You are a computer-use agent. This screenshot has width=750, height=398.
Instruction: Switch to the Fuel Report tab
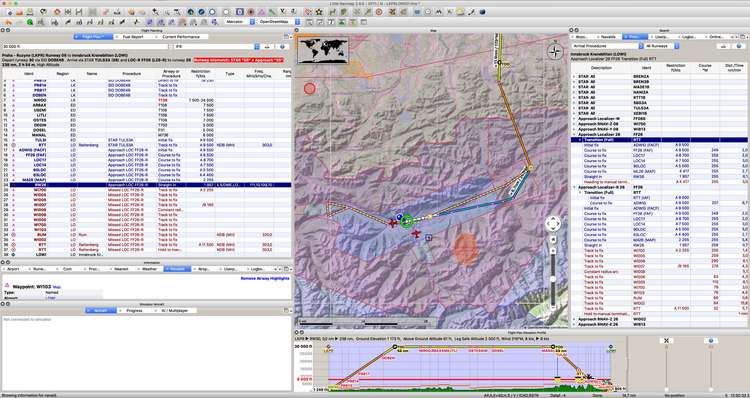coord(133,37)
